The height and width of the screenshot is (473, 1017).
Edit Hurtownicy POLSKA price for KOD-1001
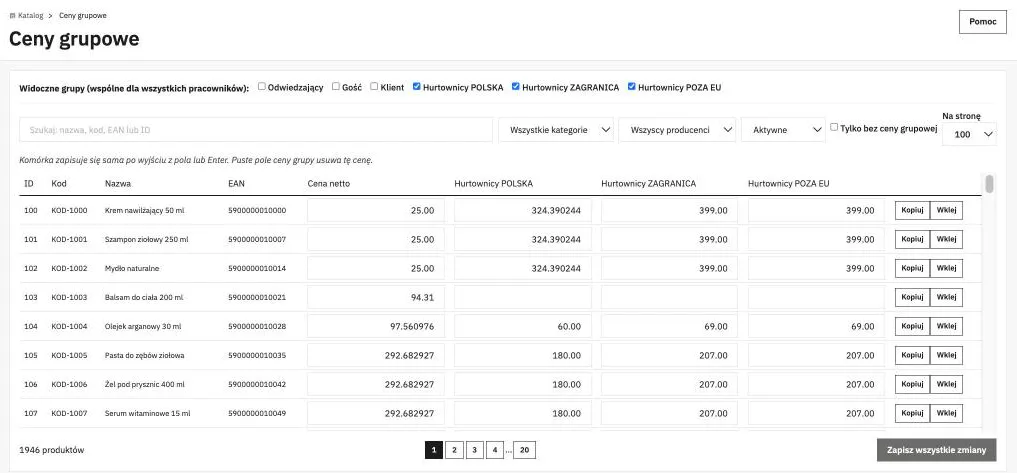pyautogui.click(x=523, y=239)
